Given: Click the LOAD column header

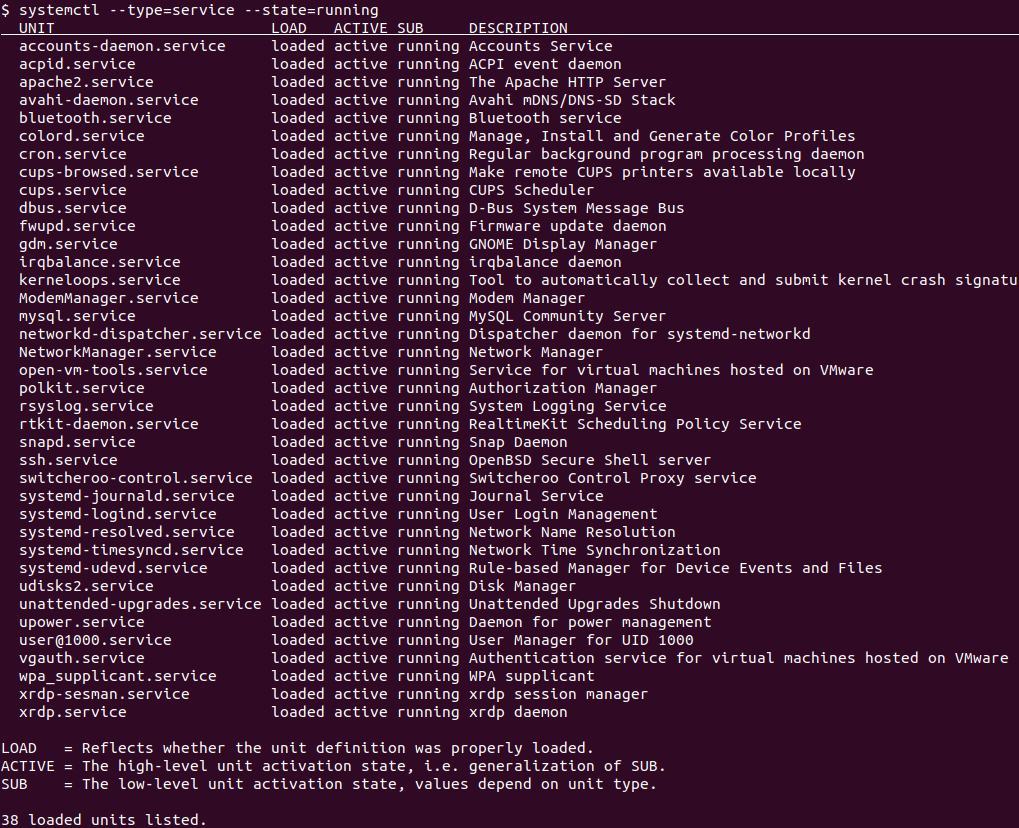Looking at the screenshot, I should (289, 28).
